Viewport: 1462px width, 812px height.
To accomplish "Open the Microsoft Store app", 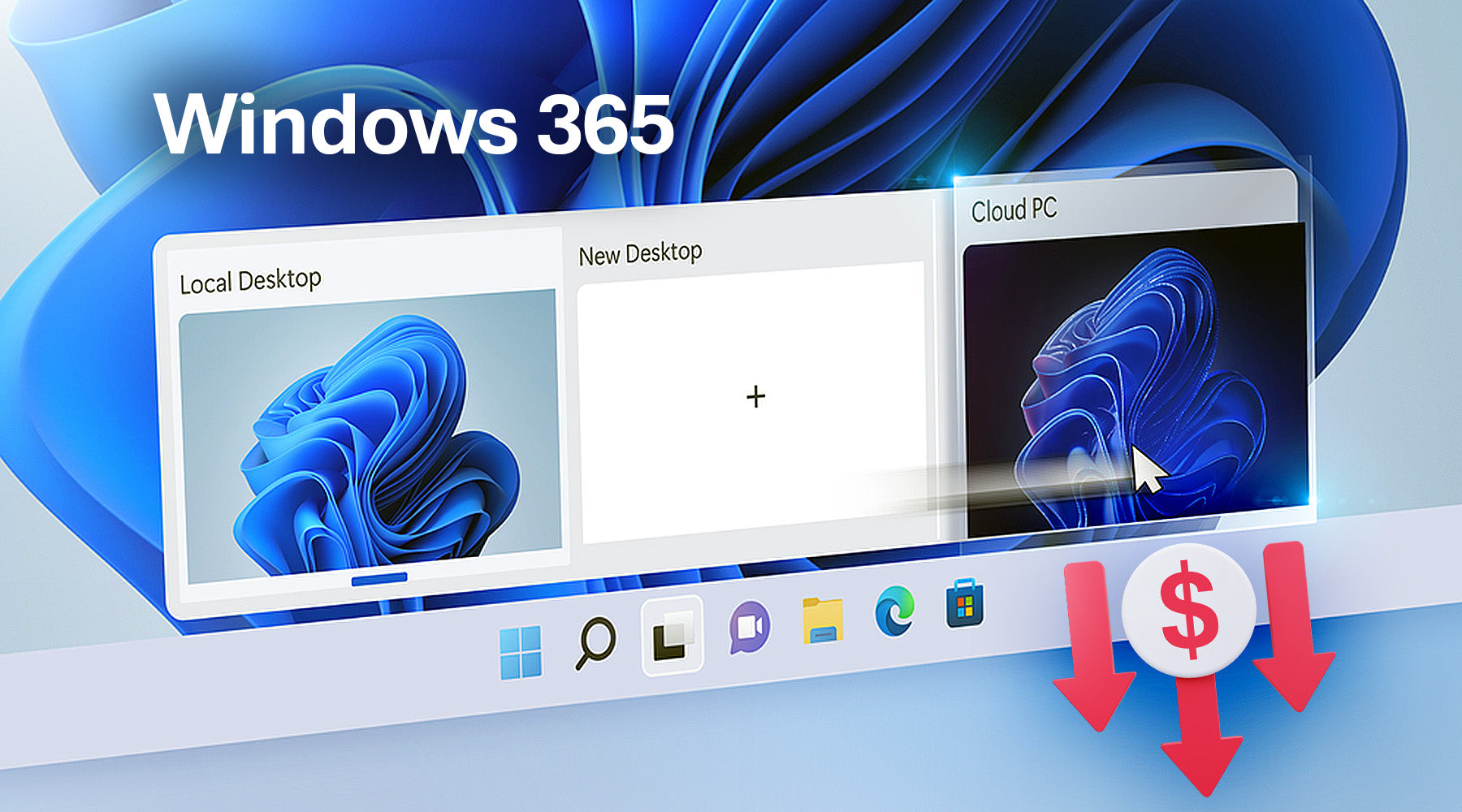I will tap(965, 605).
